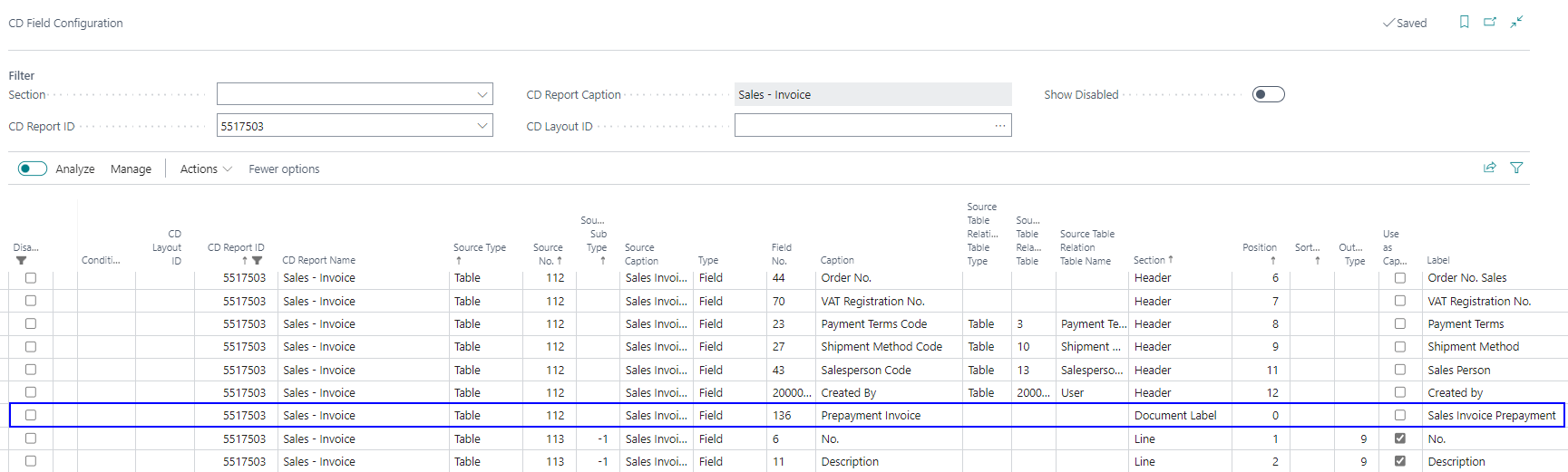Click the CD Report Name column header
This screenshot has width=1568, height=472.
click(318, 260)
